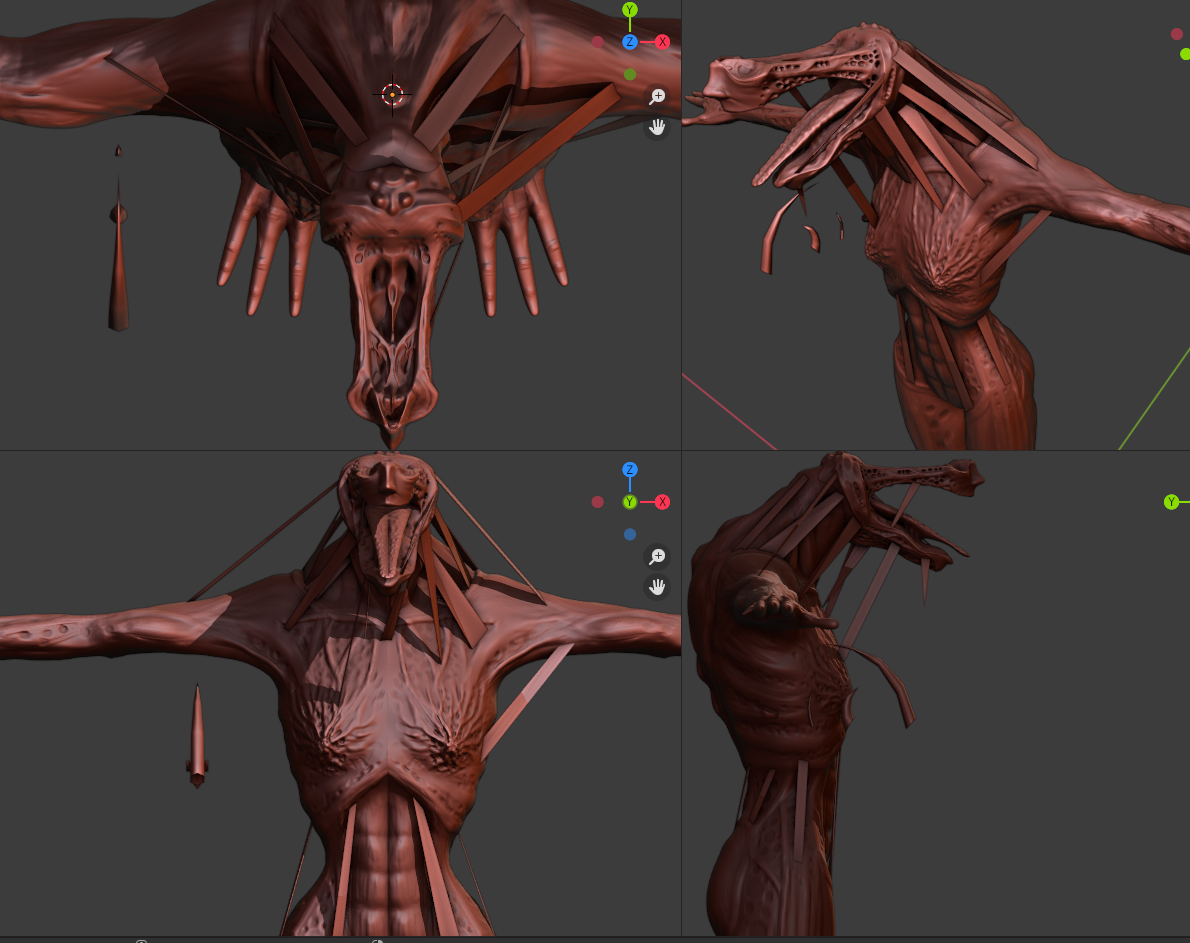The image size is (1190, 943).
Task: Click the zoom magnifier in the front-view viewport
Action: [x=657, y=556]
